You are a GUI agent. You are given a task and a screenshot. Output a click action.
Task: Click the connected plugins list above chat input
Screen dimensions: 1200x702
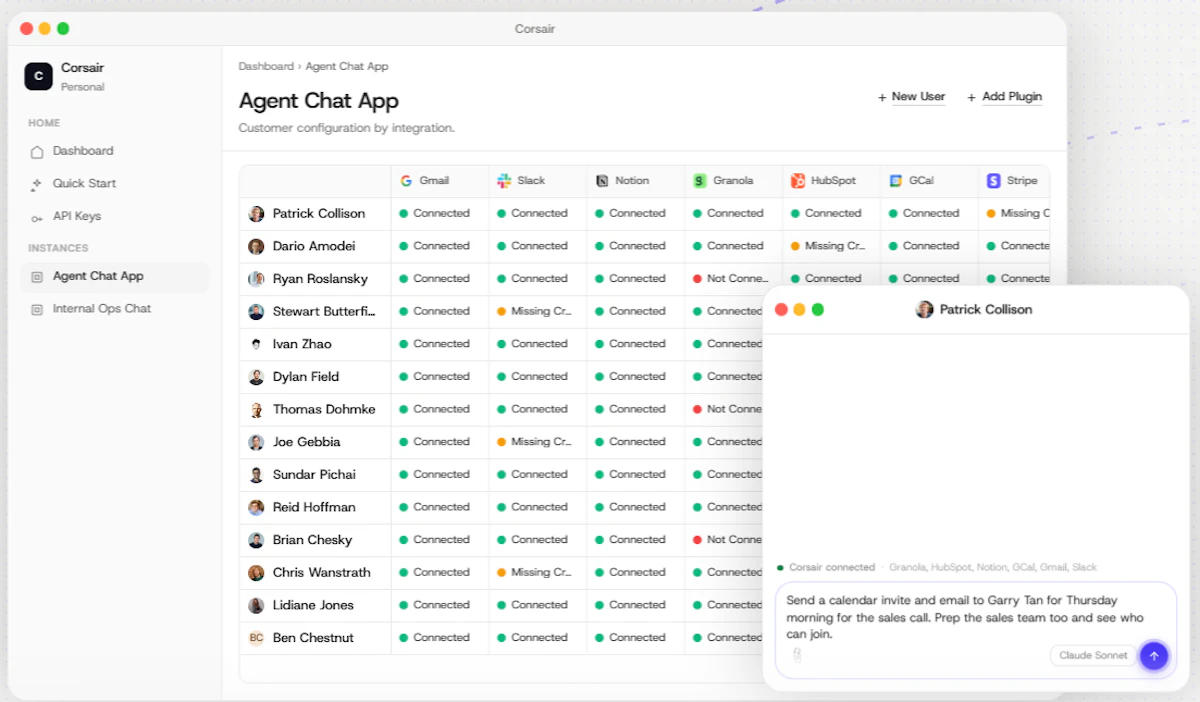click(x=993, y=568)
